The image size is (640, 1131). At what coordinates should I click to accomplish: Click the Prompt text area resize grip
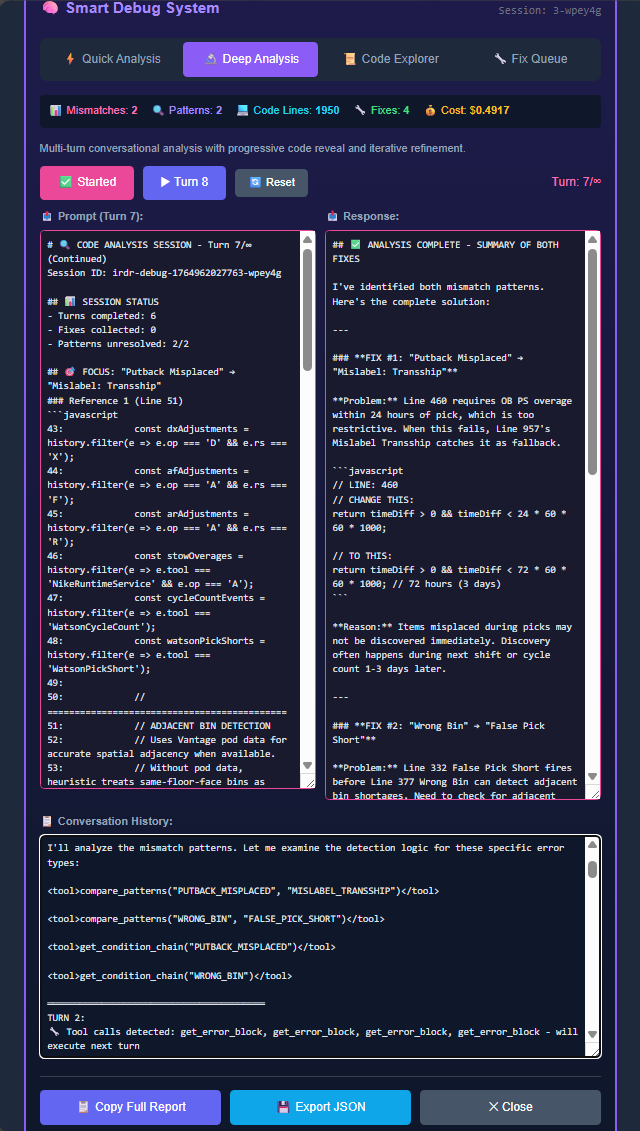(309, 783)
